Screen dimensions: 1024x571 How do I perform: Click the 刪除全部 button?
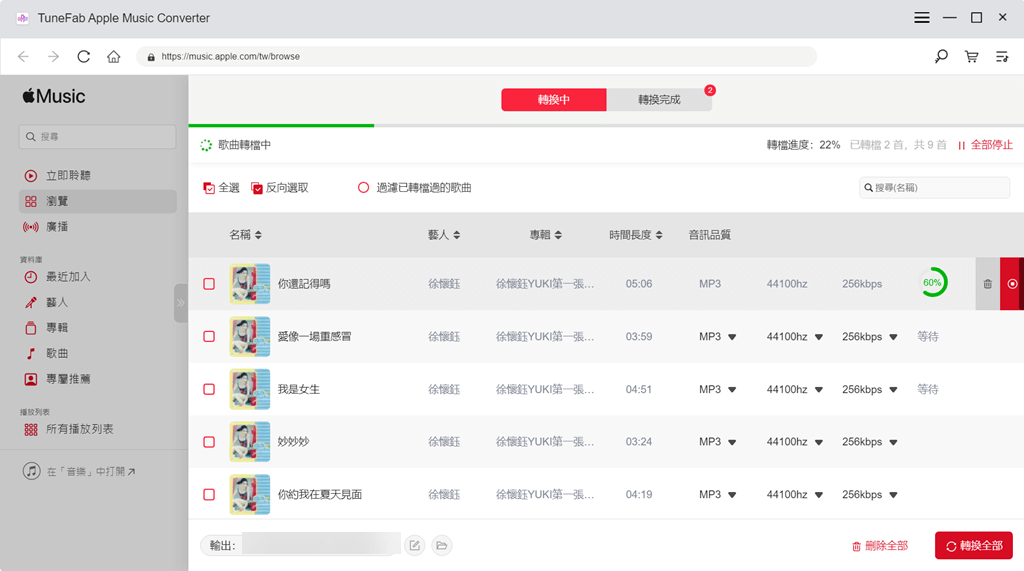coord(880,546)
